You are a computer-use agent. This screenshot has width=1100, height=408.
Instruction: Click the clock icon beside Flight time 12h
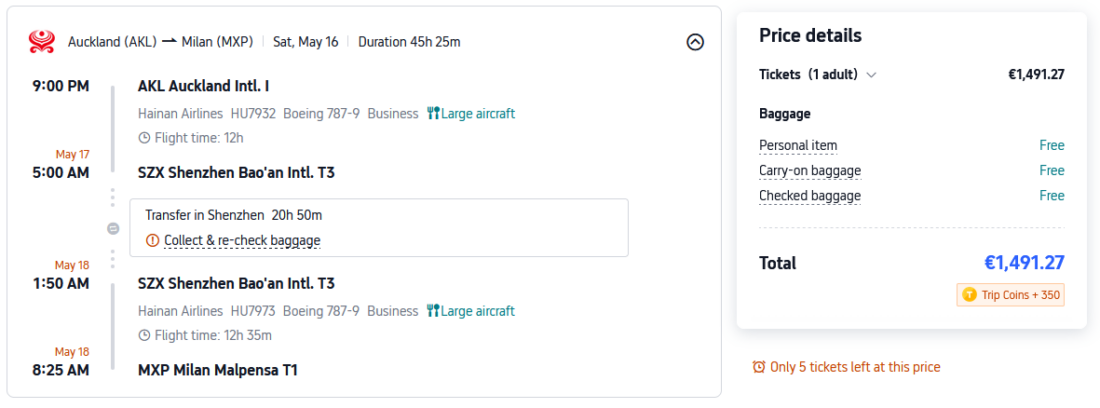144,138
